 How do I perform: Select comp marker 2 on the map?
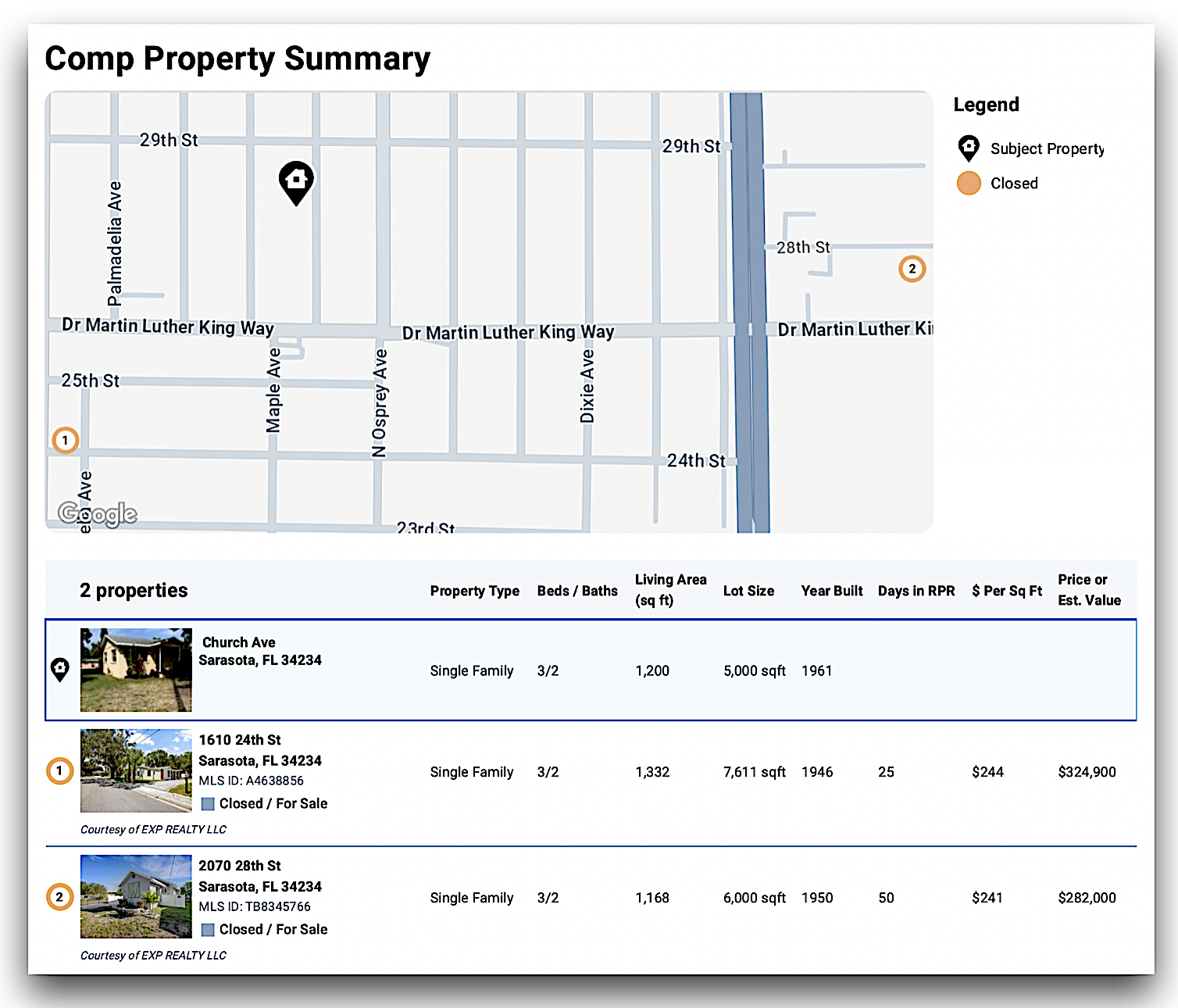coord(912,269)
